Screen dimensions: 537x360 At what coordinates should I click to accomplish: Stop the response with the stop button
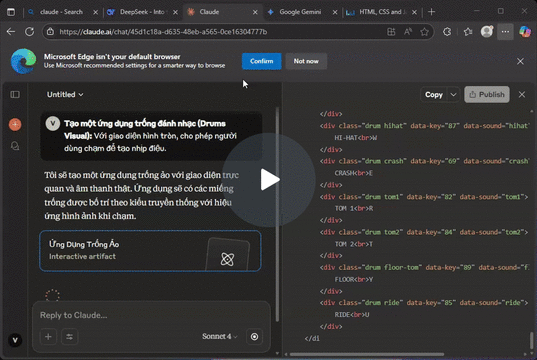[254, 337]
